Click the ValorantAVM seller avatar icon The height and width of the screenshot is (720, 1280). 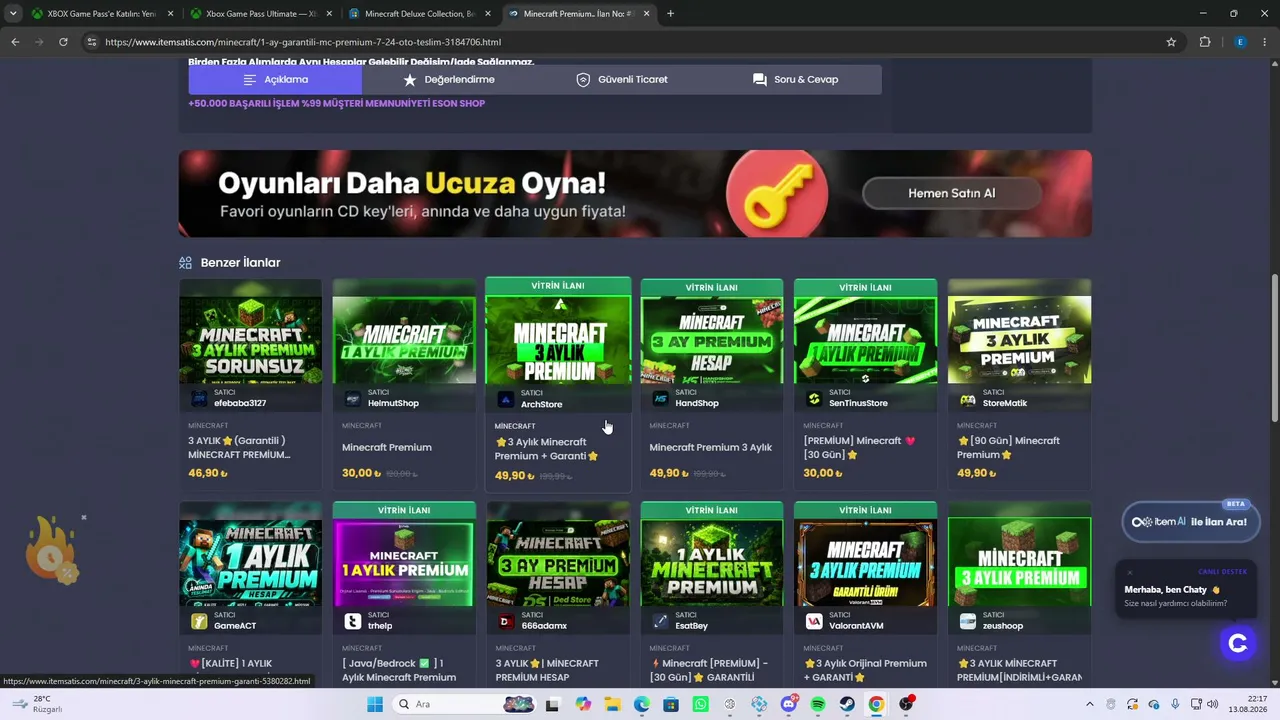[814, 621]
